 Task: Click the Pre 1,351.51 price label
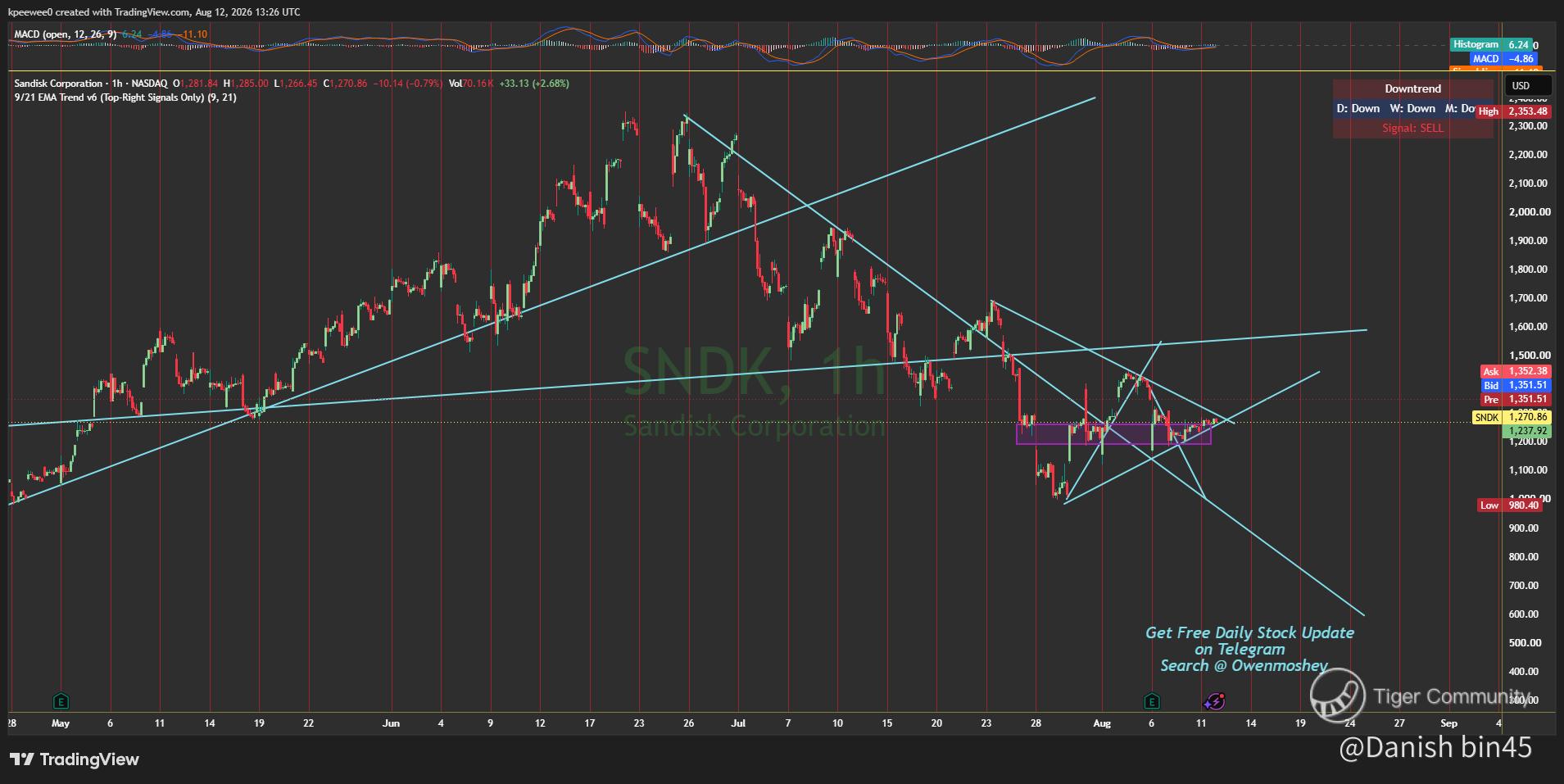(x=1516, y=400)
